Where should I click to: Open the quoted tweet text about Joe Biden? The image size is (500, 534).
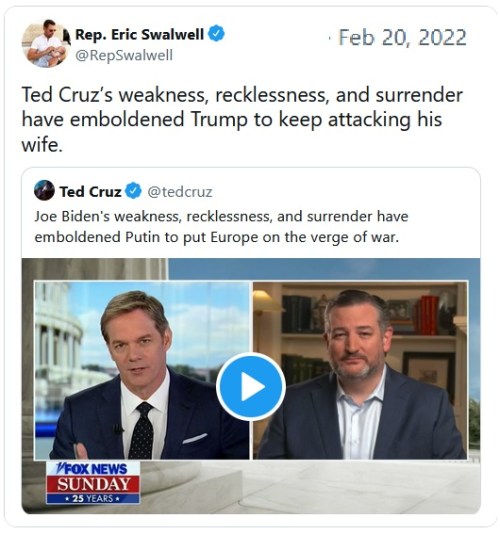point(221,227)
